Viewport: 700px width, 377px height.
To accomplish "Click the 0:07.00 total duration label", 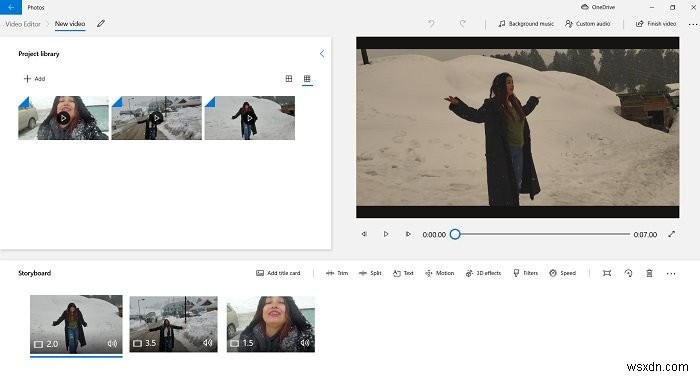I will 645,235.
